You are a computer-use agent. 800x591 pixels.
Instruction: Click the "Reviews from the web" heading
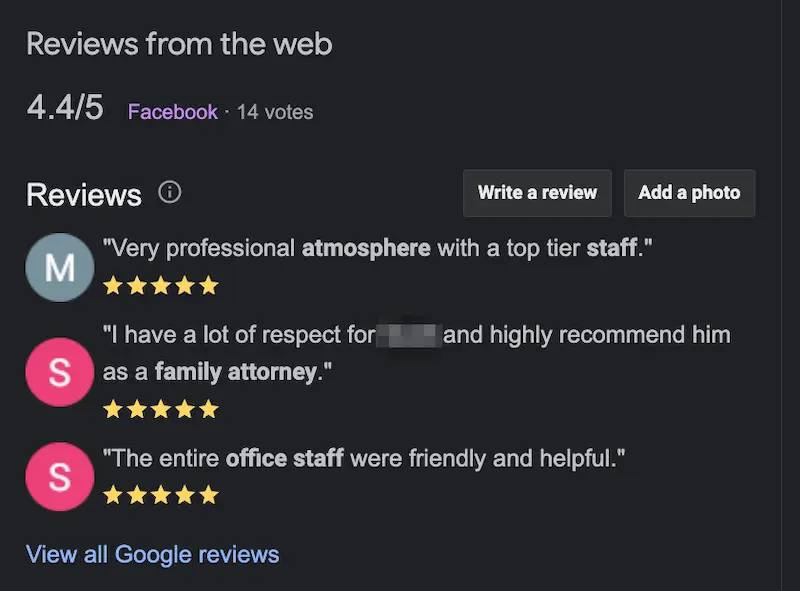pos(179,44)
